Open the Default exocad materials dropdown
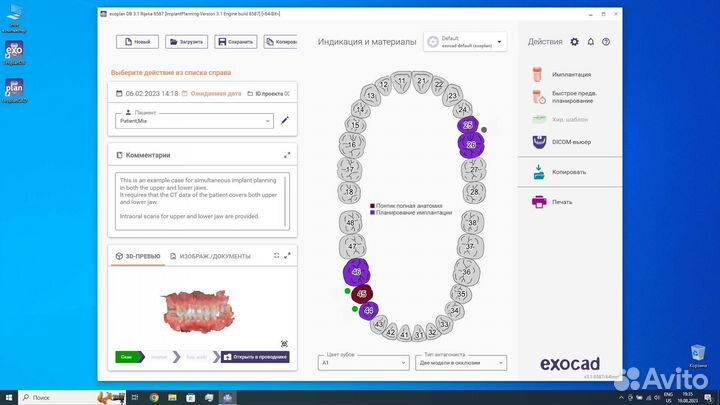Image resolution: width=720 pixels, height=405 pixels. click(465, 42)
